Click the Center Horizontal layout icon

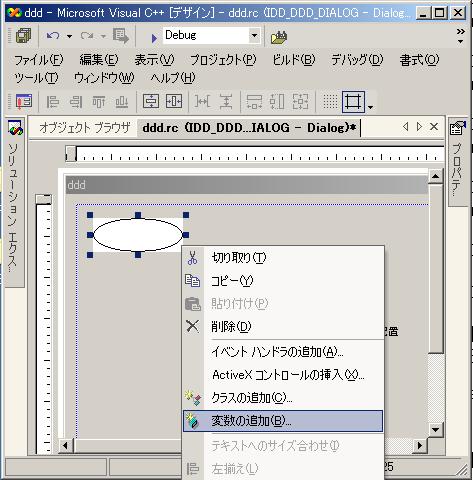[174, 101]
